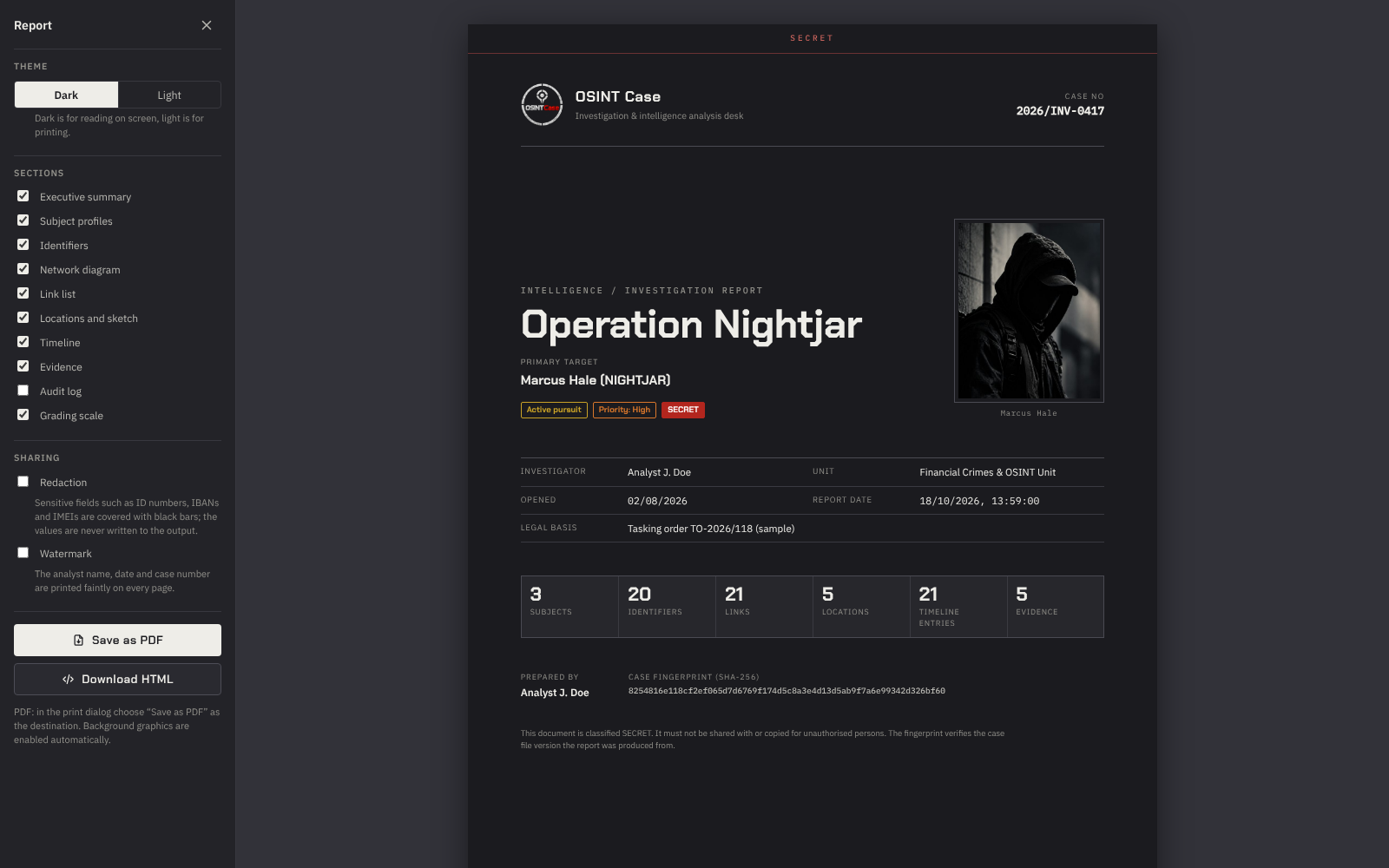
Task: Click the SECRET classification header text
Action: pos(812,38)
